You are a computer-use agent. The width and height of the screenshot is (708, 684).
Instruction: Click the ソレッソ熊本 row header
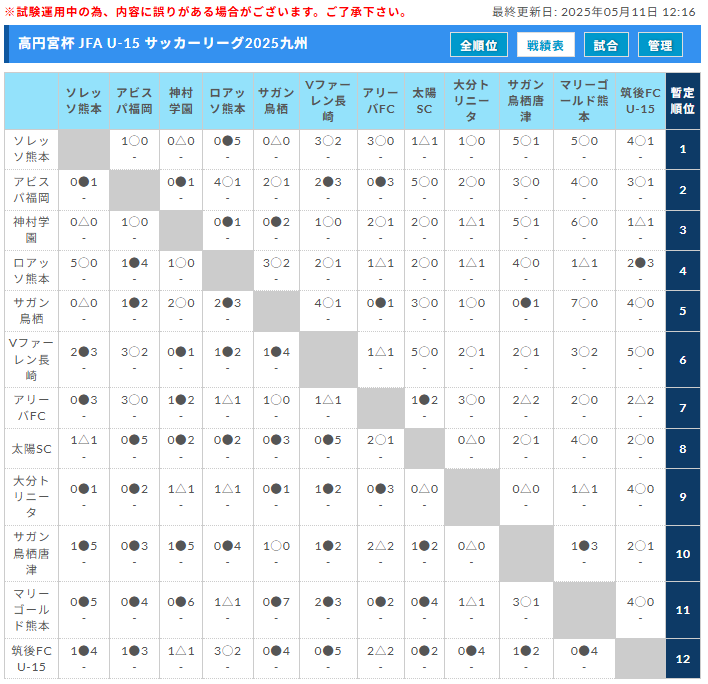(x=31, y=150)
